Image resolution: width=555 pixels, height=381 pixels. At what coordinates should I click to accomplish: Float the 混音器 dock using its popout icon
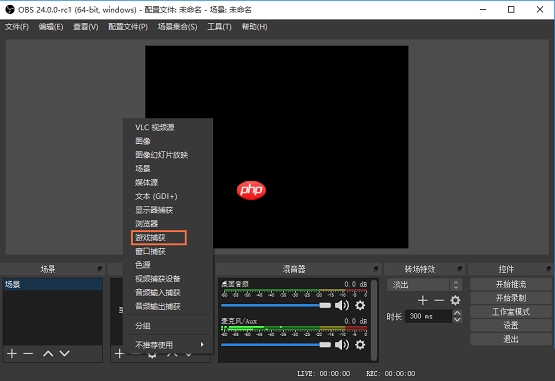click(x=376, y=269)
